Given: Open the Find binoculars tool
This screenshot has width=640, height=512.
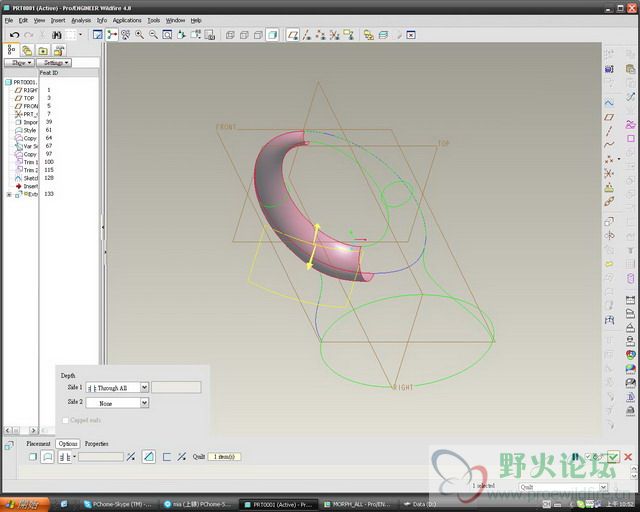Looking at the screenshot, I should pos(56,35).
